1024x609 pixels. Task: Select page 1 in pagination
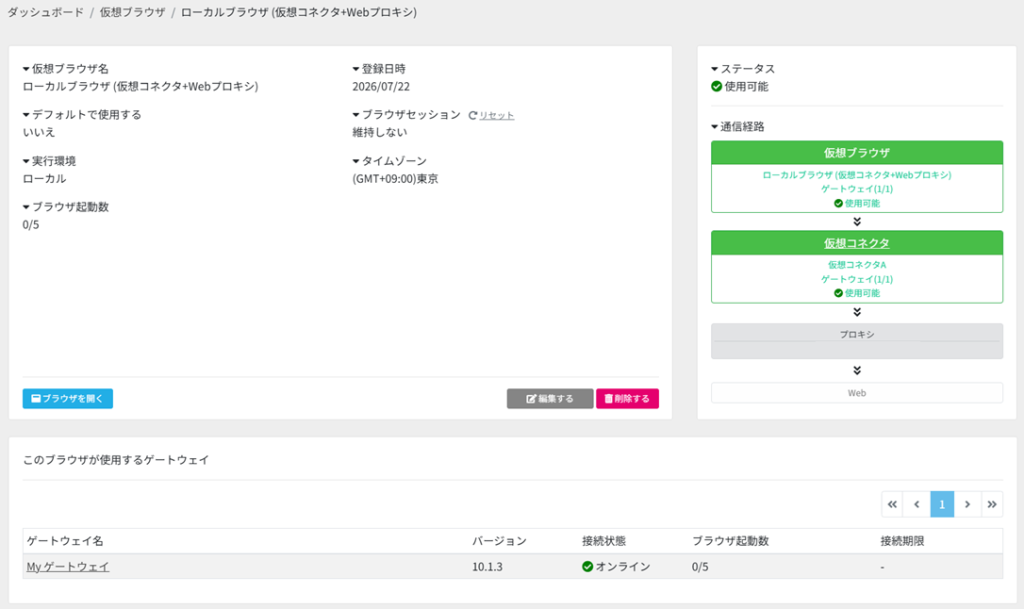(942, 504)
